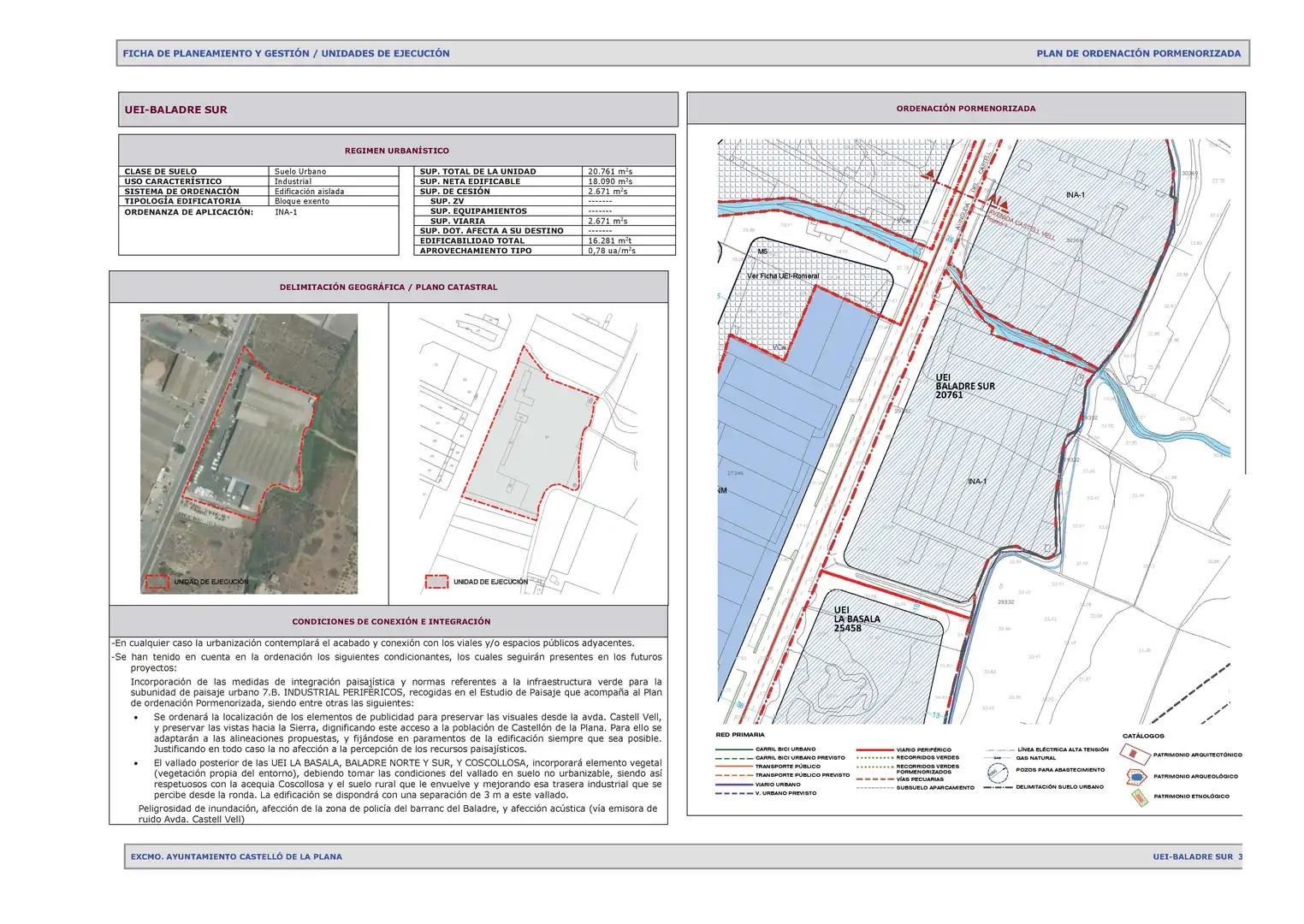Click the CATÁLOGOS legend heading
Viewport: 1304px width, 924px height.
[1143, 736]
